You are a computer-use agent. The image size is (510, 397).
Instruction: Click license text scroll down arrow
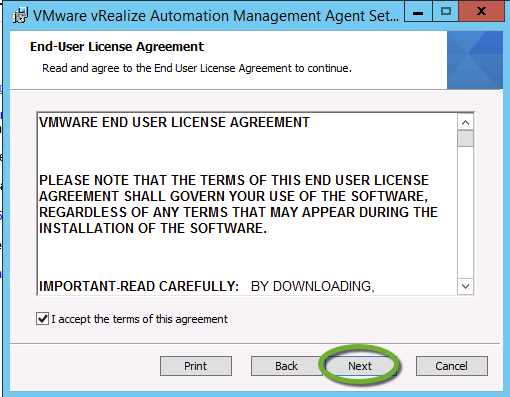tap(466, 286)
